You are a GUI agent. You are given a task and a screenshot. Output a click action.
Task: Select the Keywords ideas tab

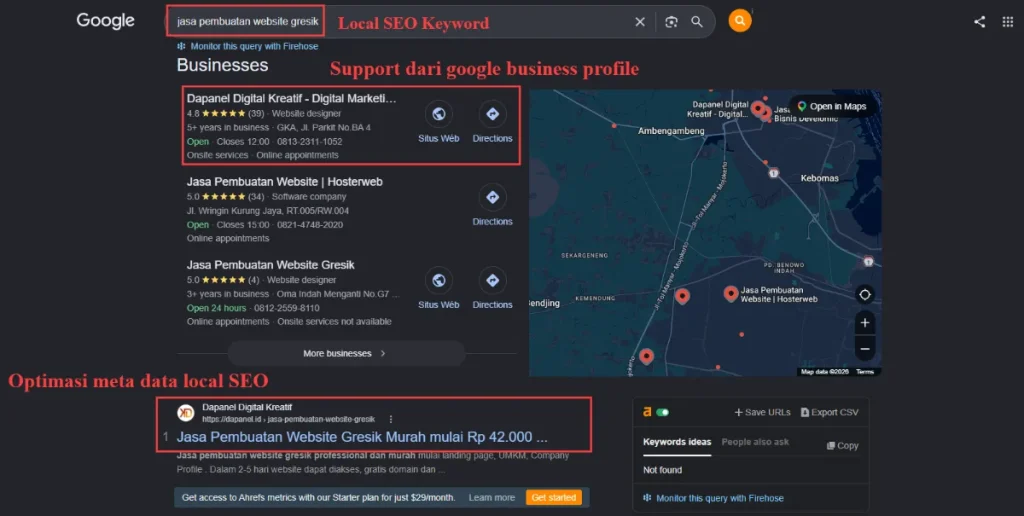coord(677,442)
